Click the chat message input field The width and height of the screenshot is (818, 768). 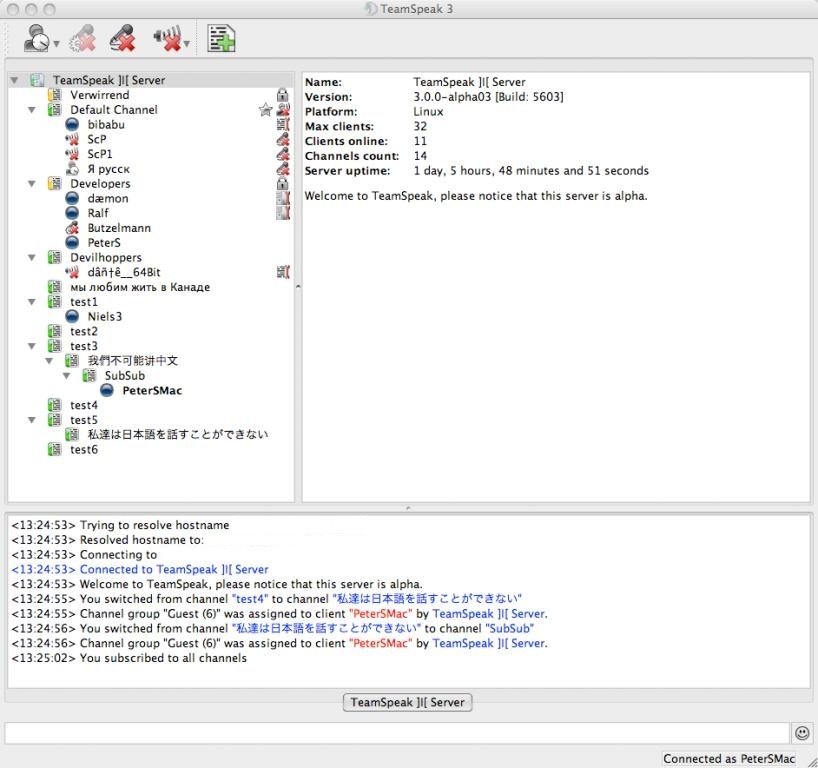click(x=397, y=733)
